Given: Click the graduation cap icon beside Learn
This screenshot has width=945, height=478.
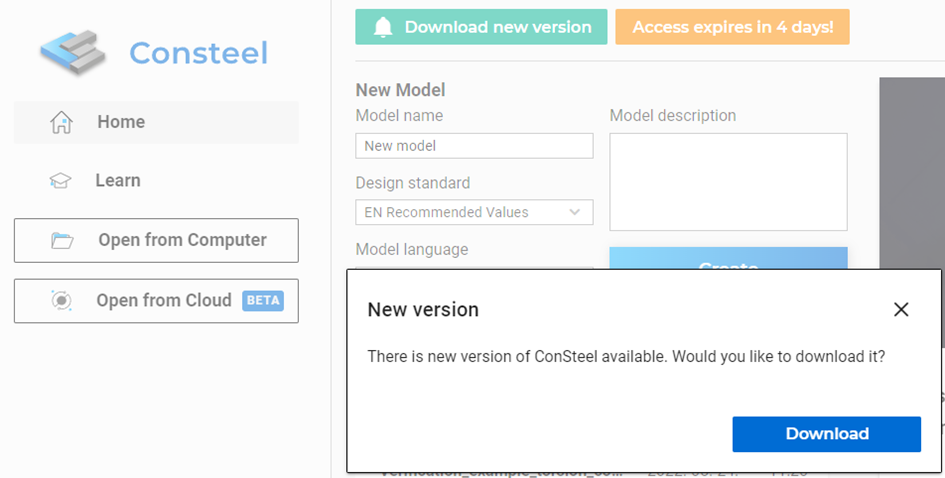Looking at the screenshot, I should click(60, 180).
